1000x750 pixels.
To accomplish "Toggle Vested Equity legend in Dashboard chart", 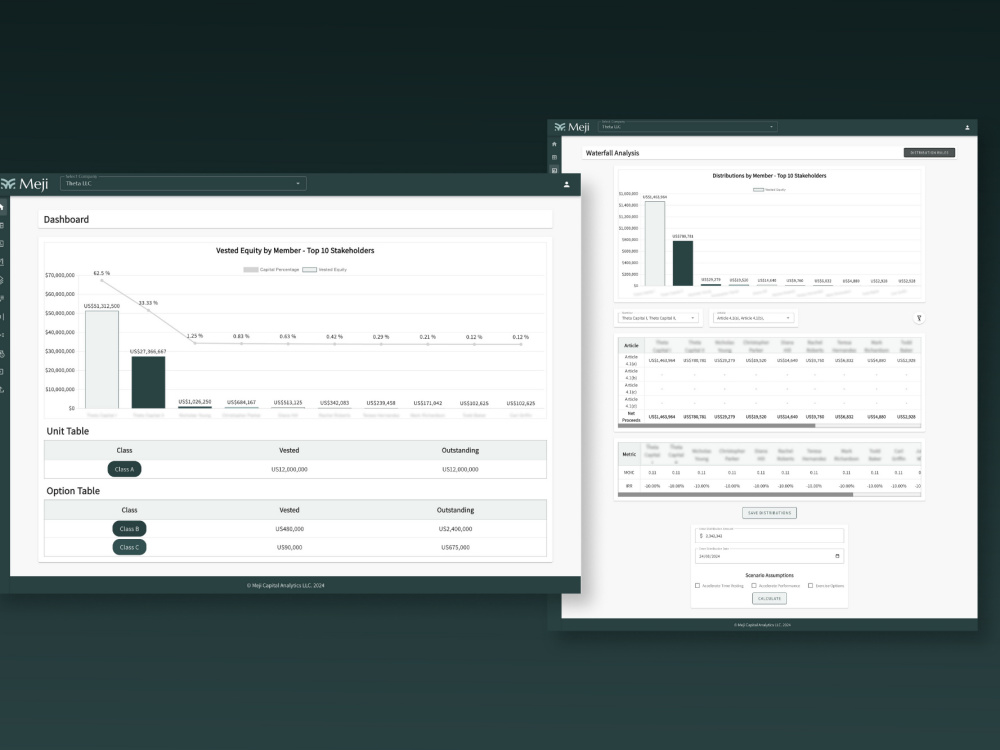I will tap(325, 270).
